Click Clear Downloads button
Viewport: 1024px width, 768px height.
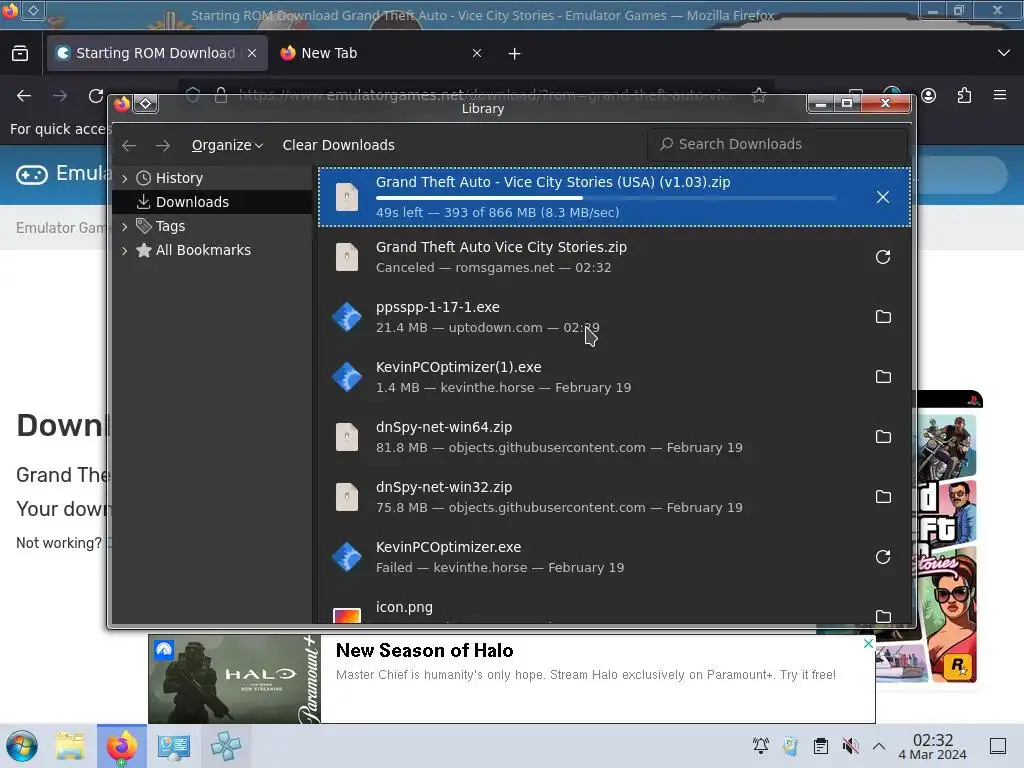[x=338, y=145]
